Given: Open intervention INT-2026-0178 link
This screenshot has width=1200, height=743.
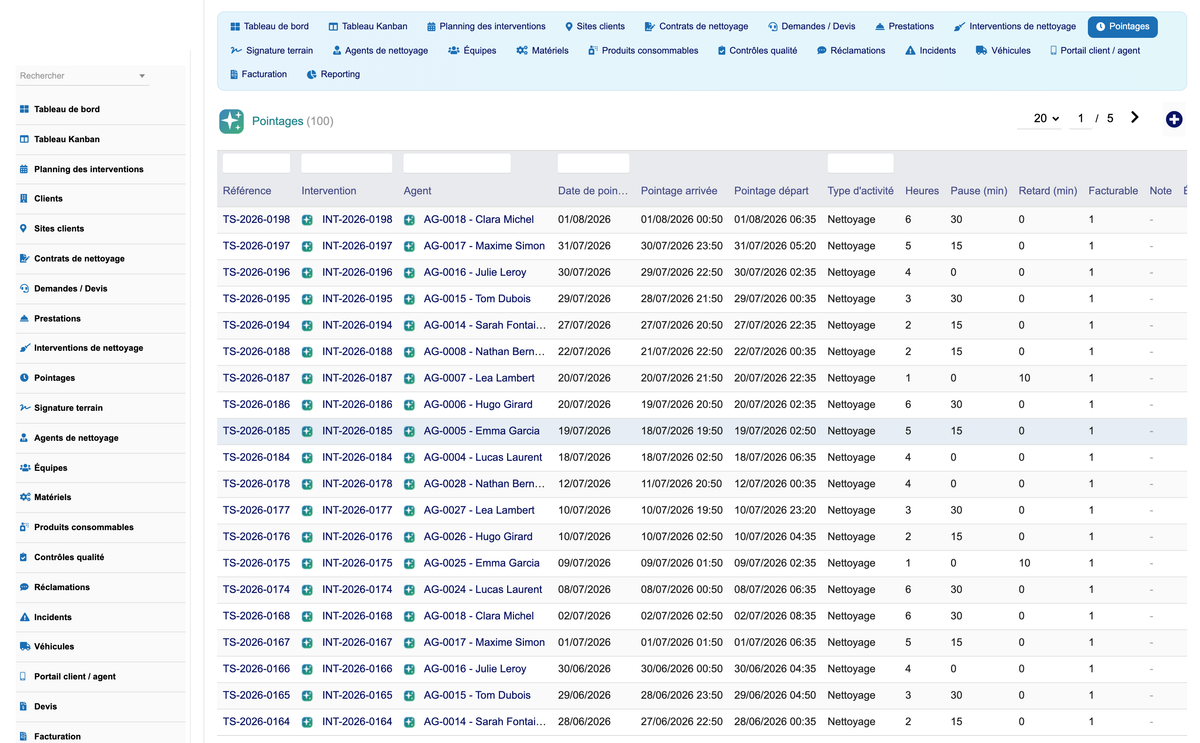Looking at the screenshot, I should coord(357,484).
